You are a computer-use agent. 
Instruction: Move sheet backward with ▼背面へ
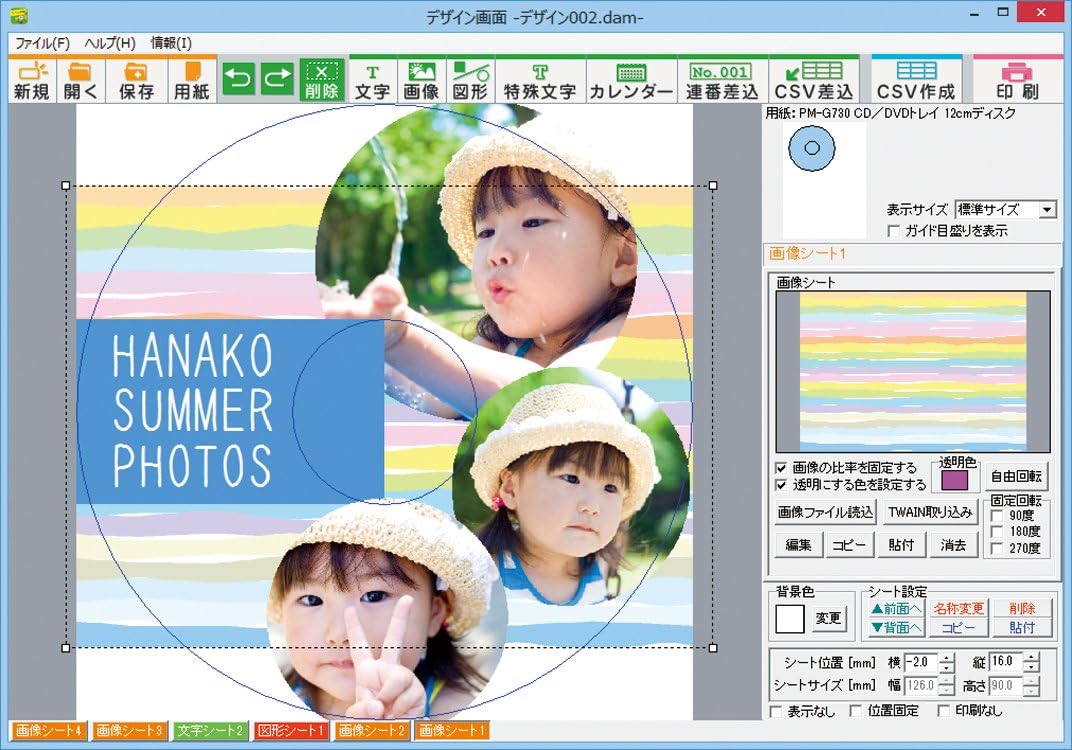[x=896, y=628]
